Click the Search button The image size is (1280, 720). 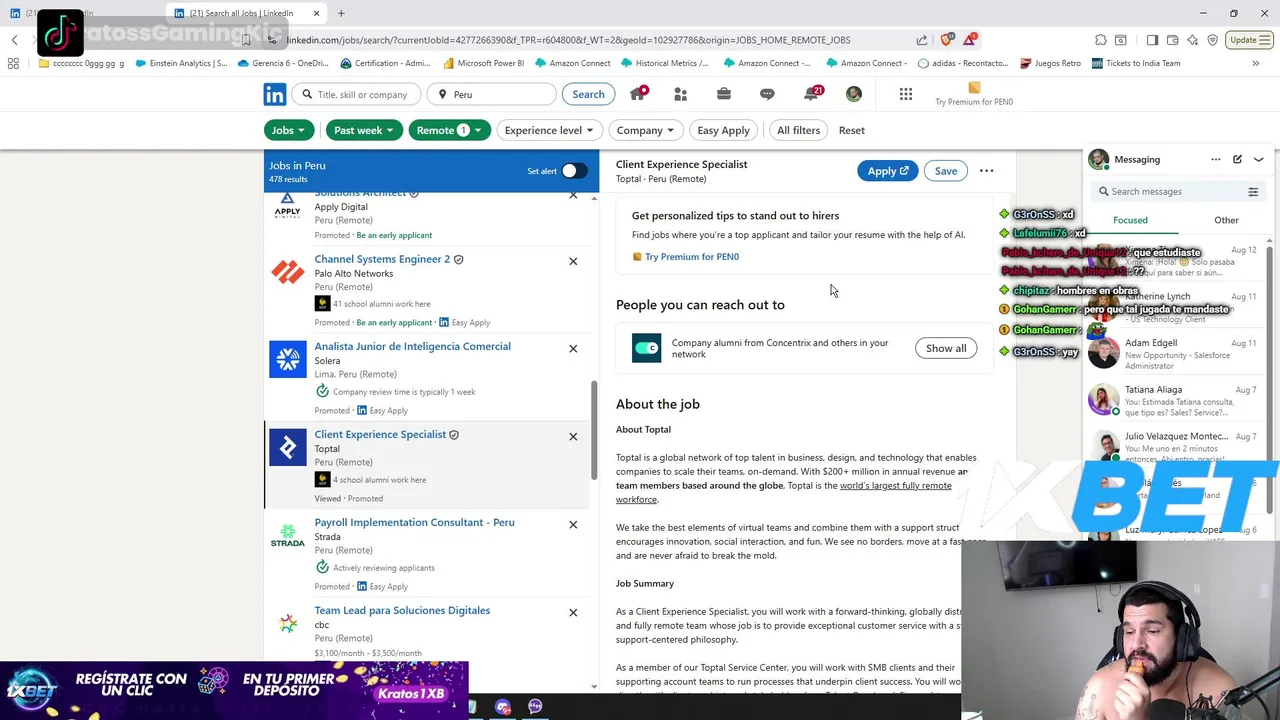click(588, 94)
